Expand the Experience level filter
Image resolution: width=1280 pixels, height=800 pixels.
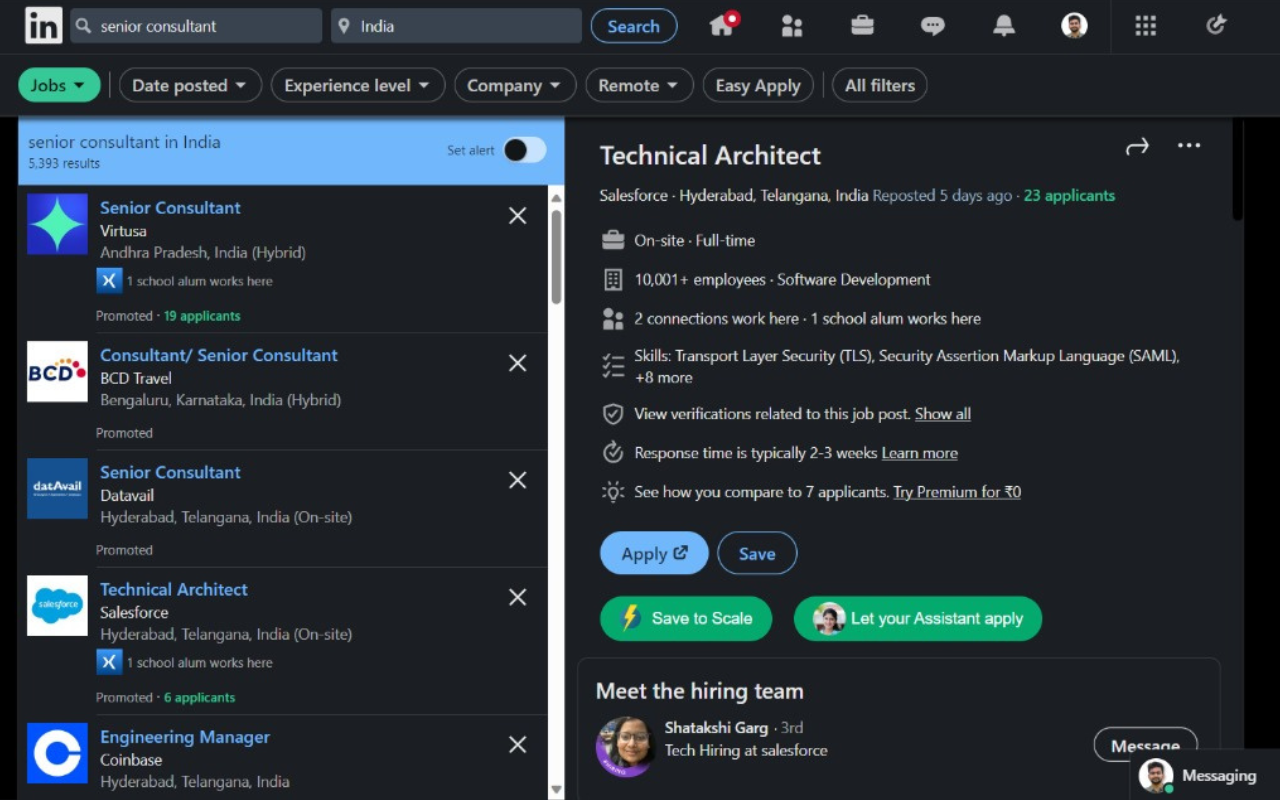(x=357, y=85)
